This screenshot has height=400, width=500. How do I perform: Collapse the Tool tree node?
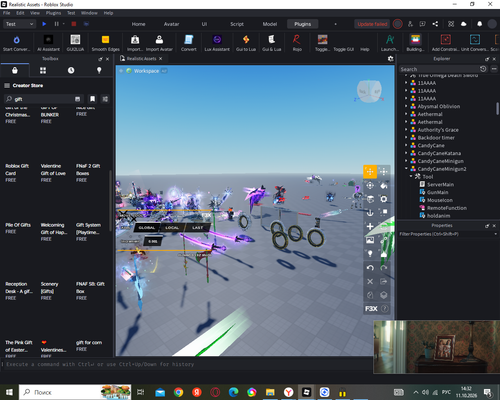point(411,176)
